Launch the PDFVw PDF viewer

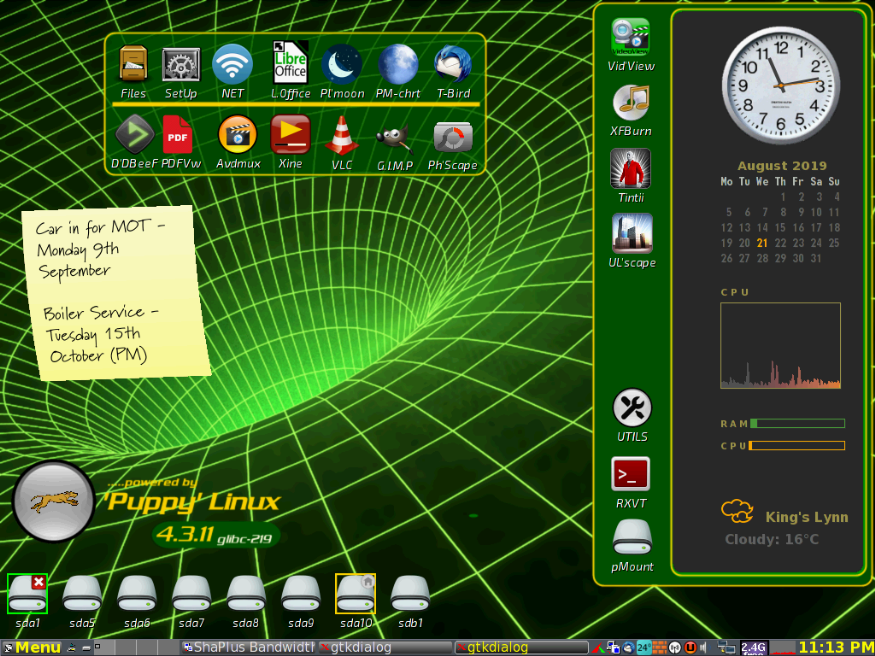click(x=177, y=134)
